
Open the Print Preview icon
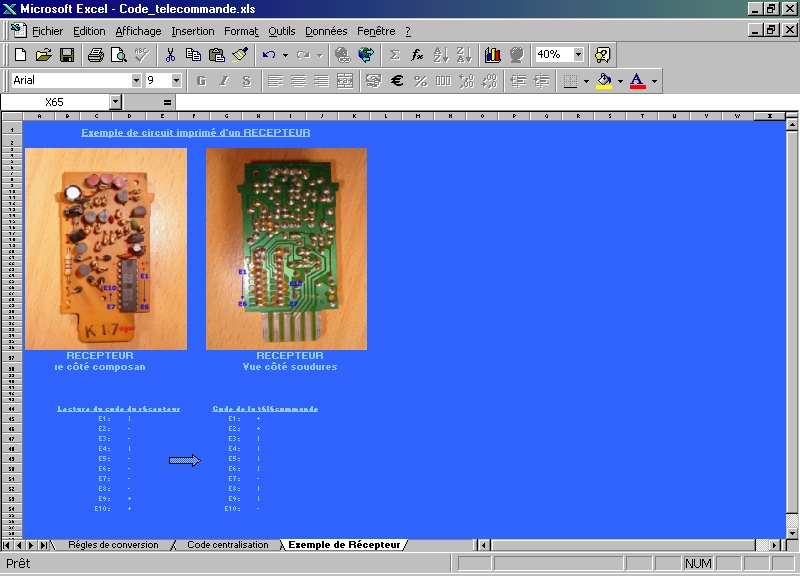coord(117,55)
